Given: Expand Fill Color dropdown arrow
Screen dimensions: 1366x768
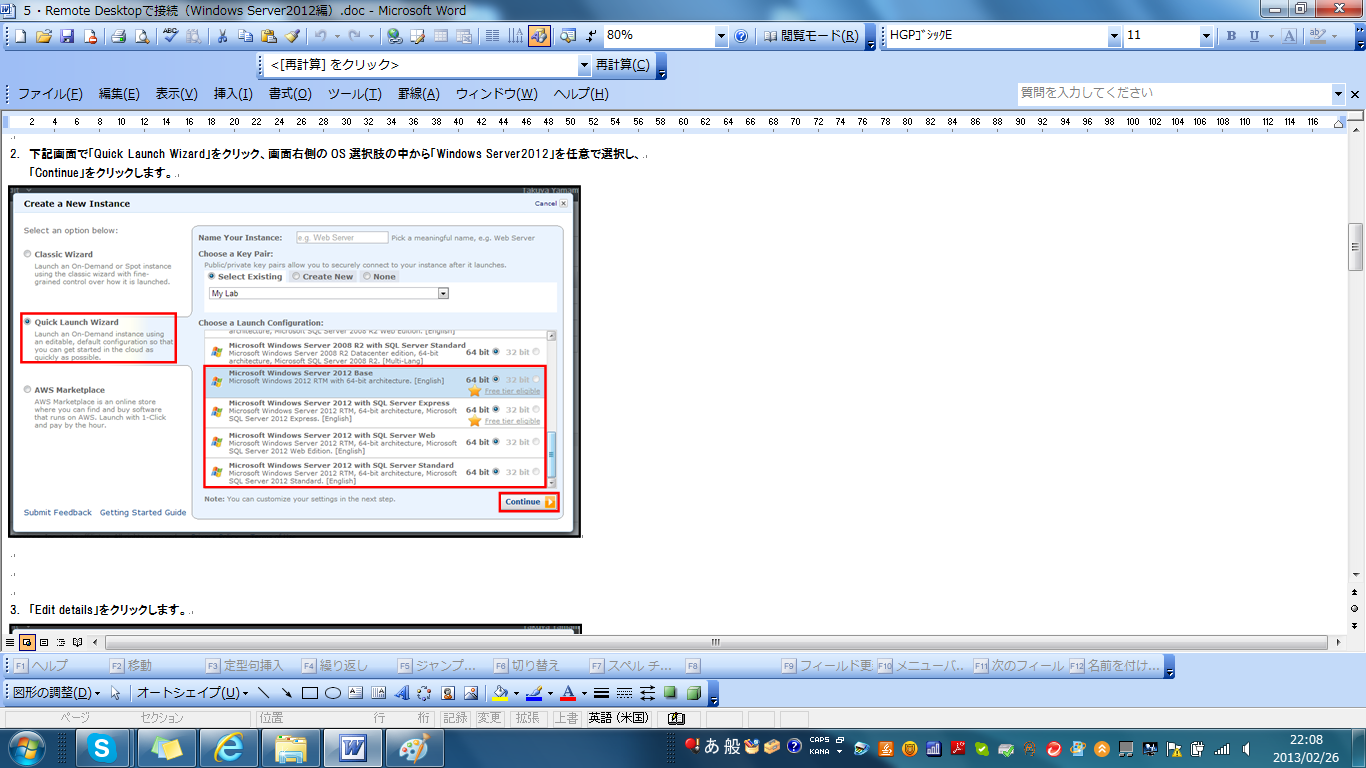Looking at the screenshot, I should pos(516,692).
